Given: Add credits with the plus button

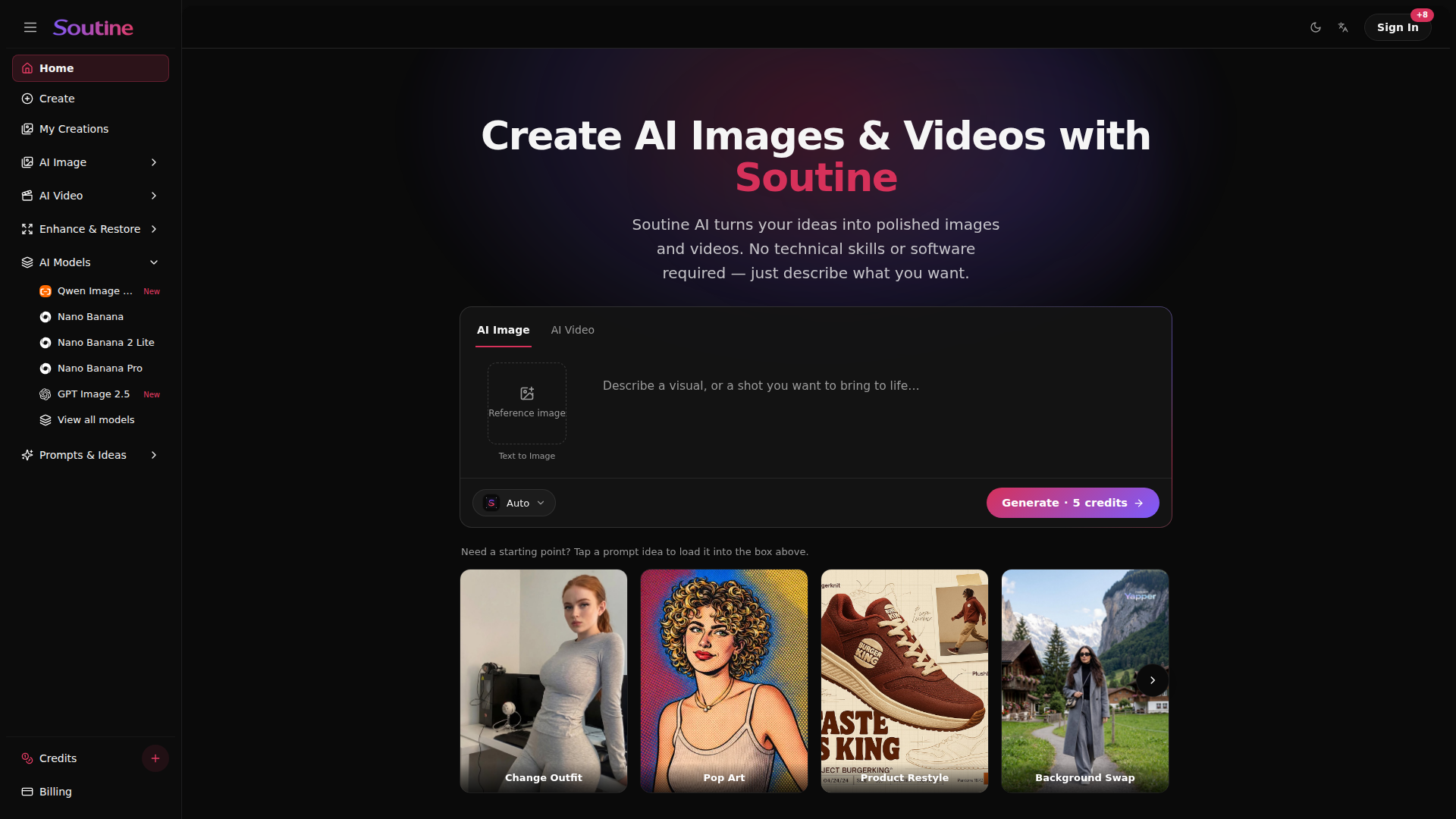Looking at the screenshot, I should [155, 758].
